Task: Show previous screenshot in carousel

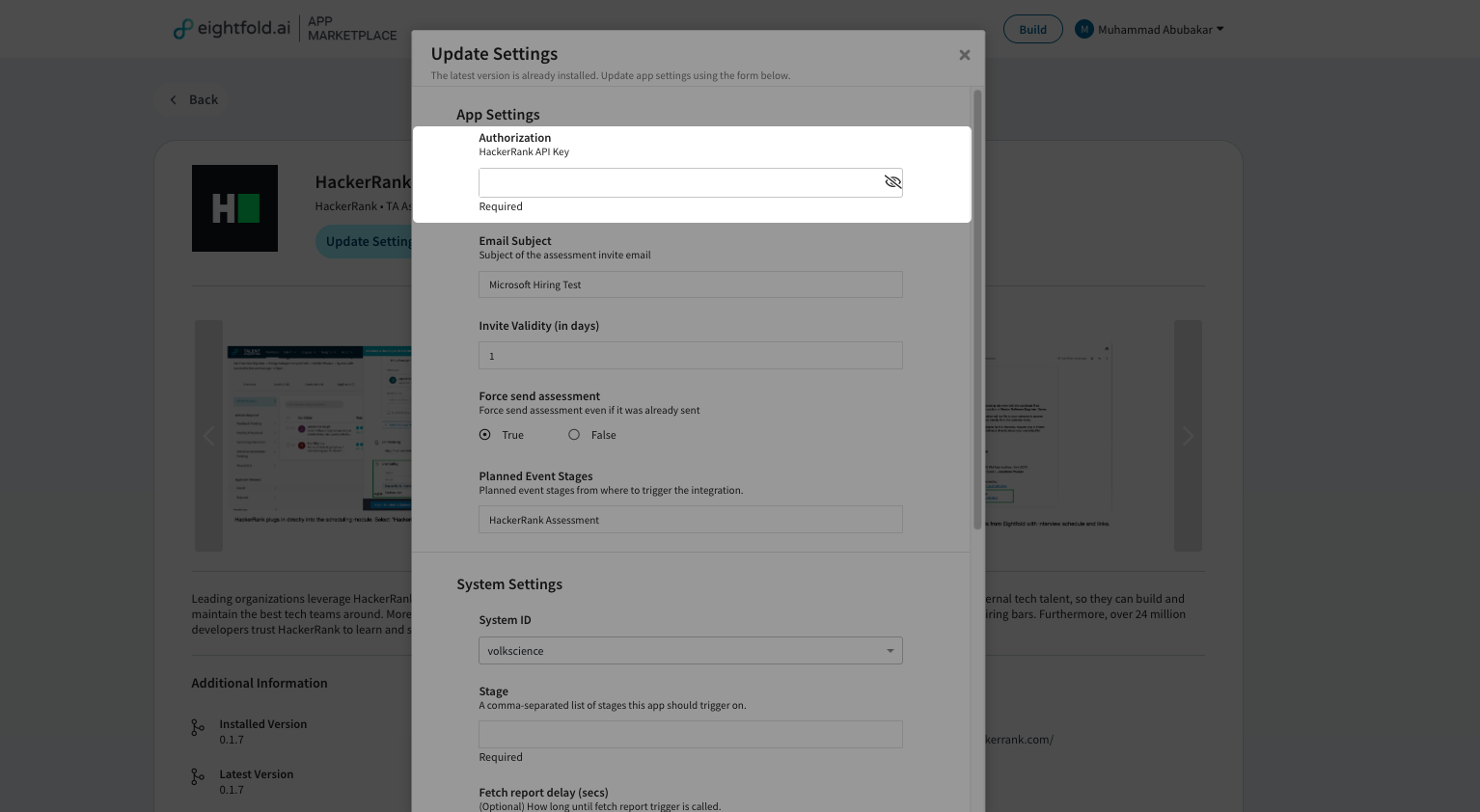Action: [x=208, y=436]
